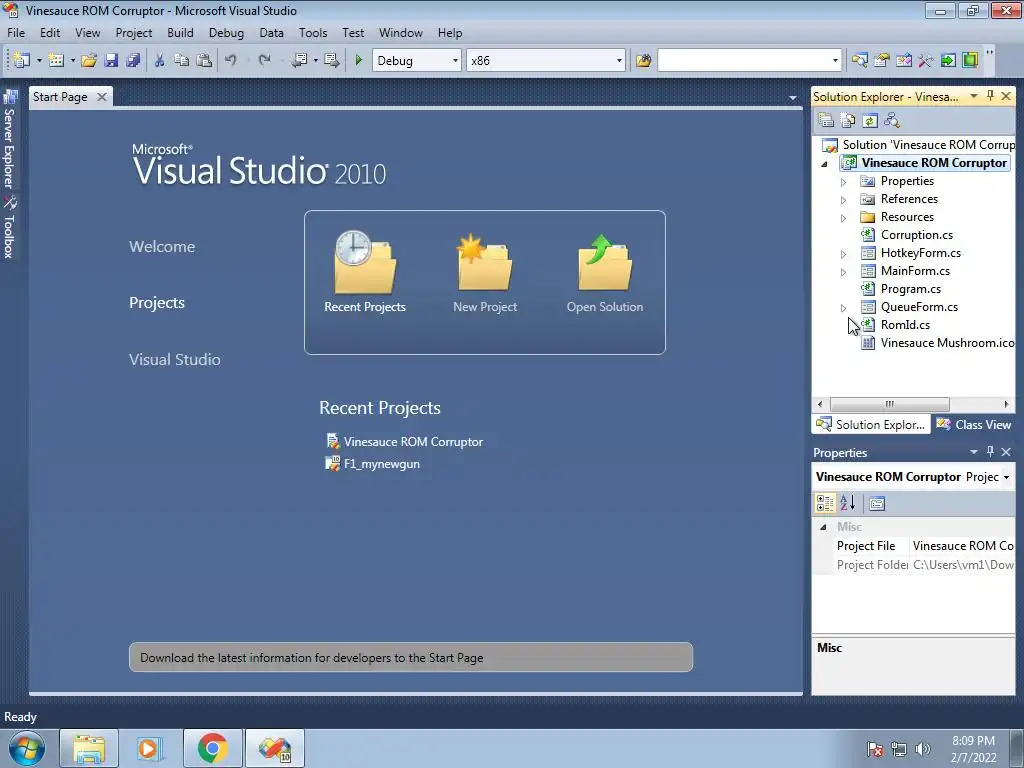Image resolution: width=1024 pixels, height=768 pixels.
Task: Expand the Resources folder node
Action: tap(843, 217)
